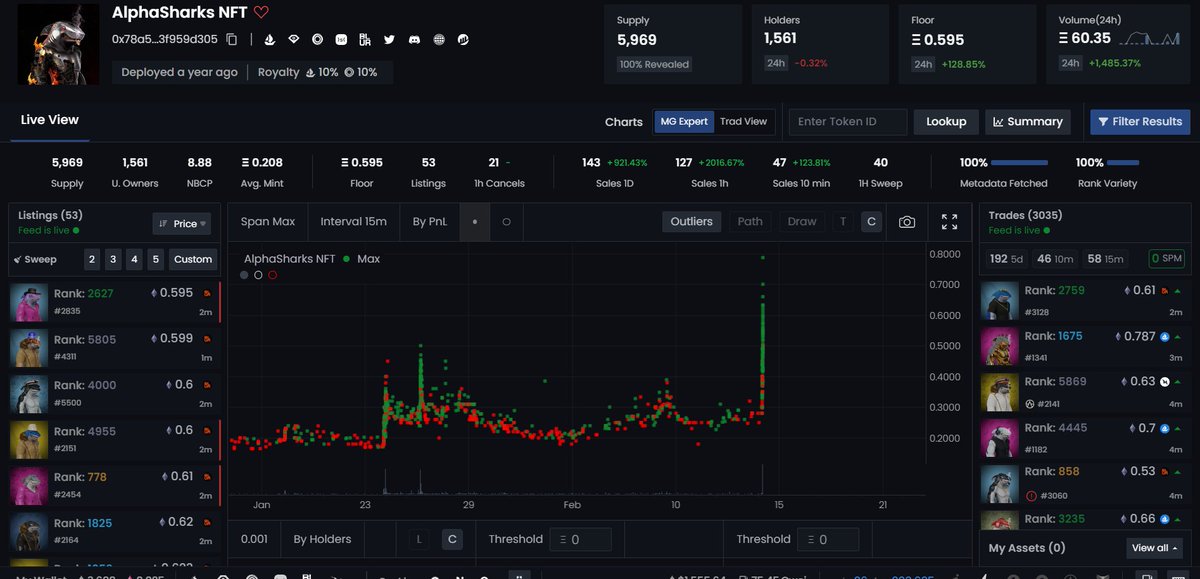Open the By Holders selector
1200x579 pixels.
322,539
